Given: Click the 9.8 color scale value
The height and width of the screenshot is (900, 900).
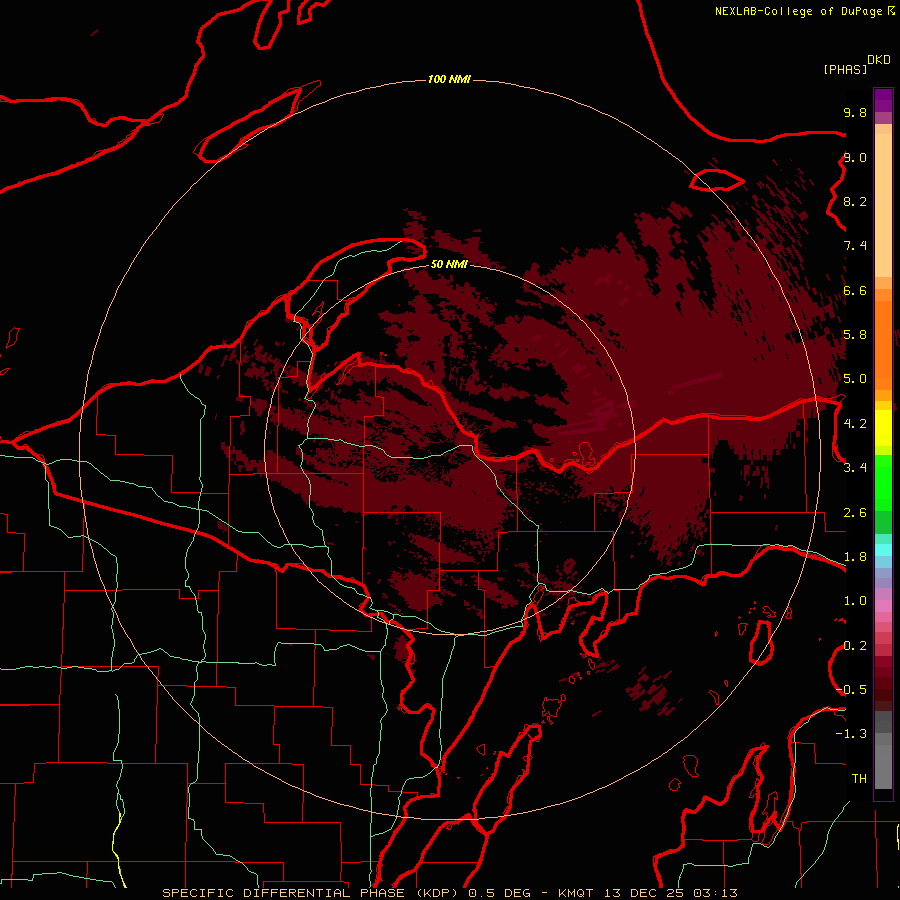Looking at the screenshot, I should 855,112.
